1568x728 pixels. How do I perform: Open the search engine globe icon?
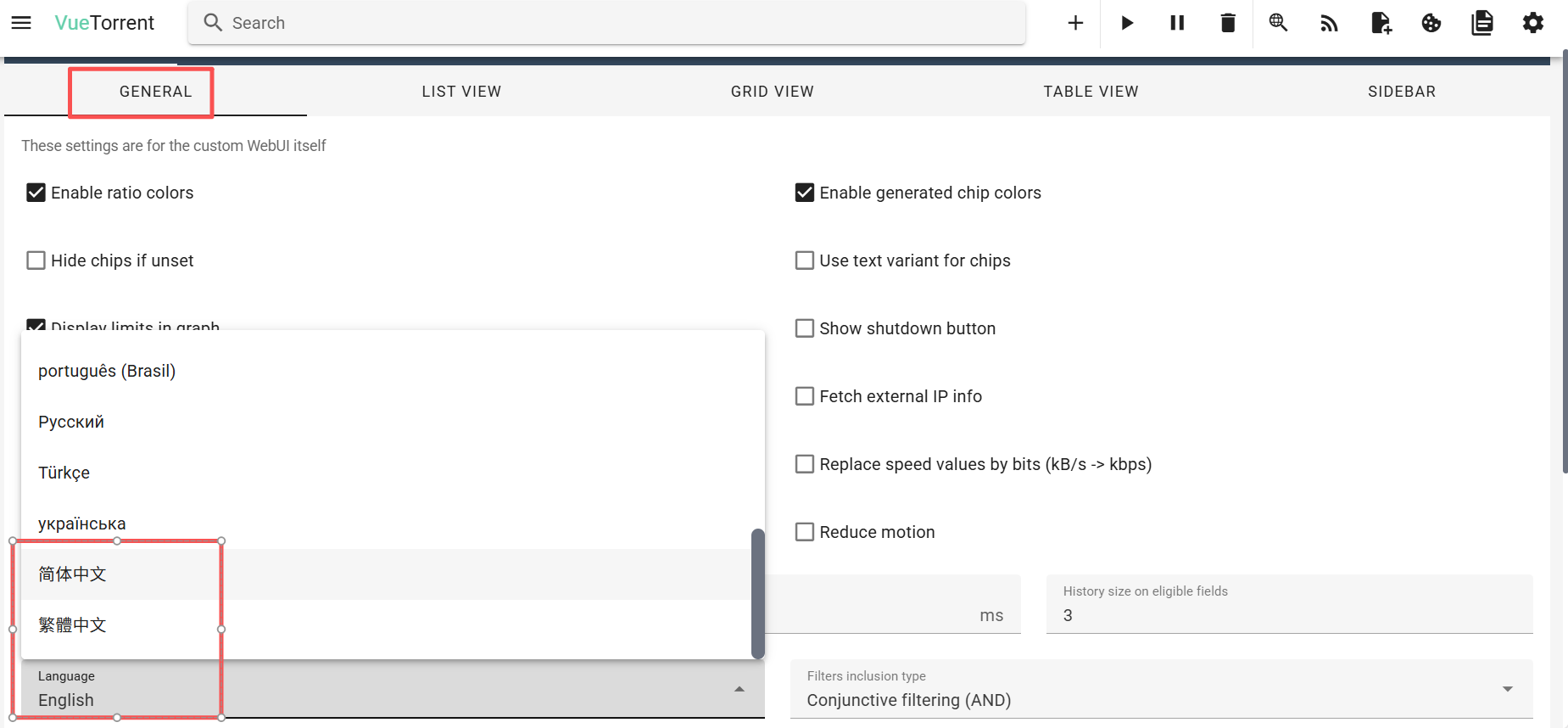tap(1278, 23)
